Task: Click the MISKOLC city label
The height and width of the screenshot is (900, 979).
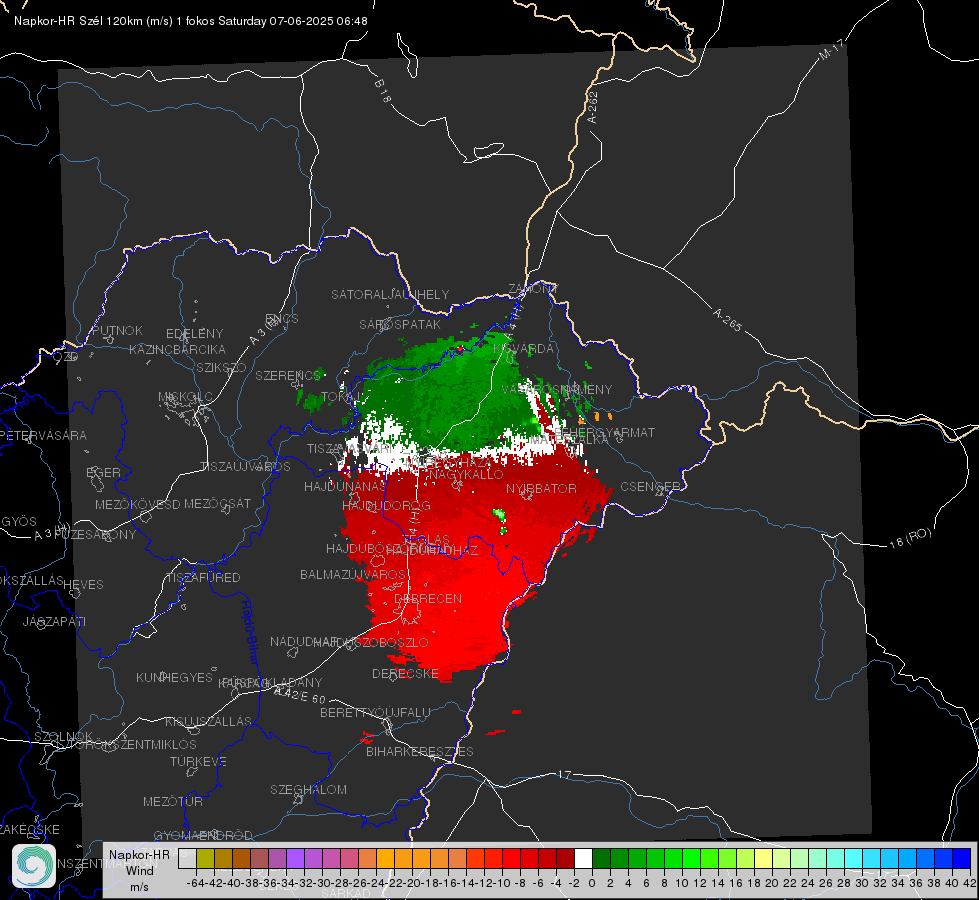Action: tap(185, 397)
